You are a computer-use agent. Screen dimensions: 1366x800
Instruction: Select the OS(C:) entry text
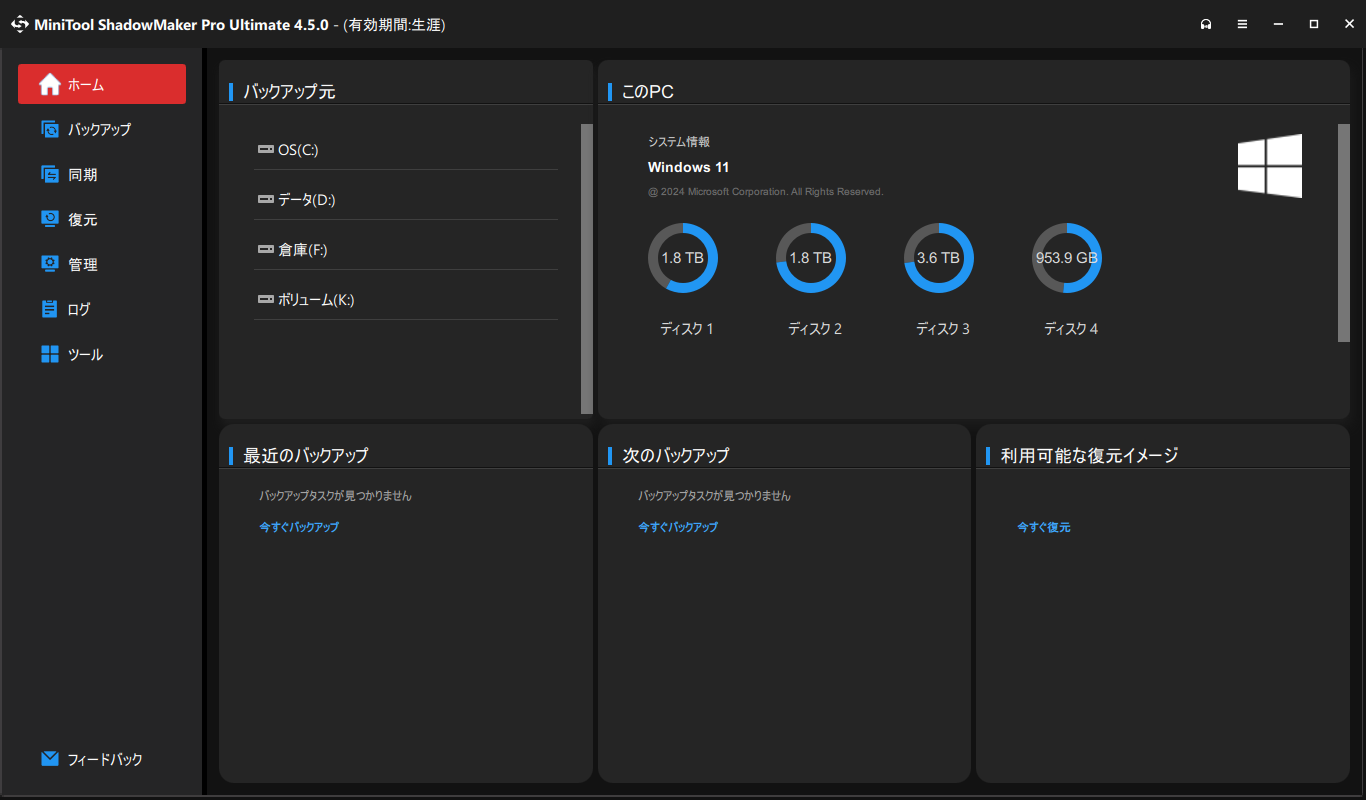point(298,150)
